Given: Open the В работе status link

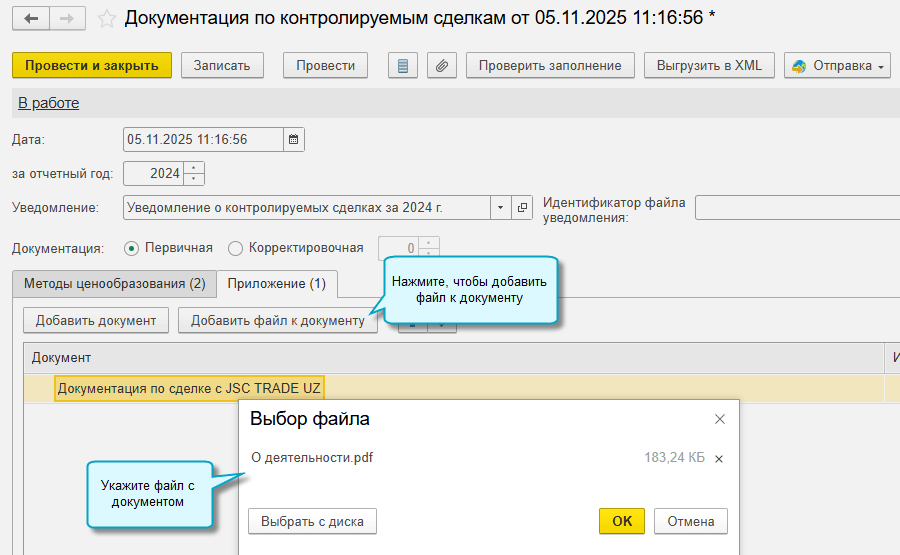Looking at the screenshot, I should coord(48,103).
